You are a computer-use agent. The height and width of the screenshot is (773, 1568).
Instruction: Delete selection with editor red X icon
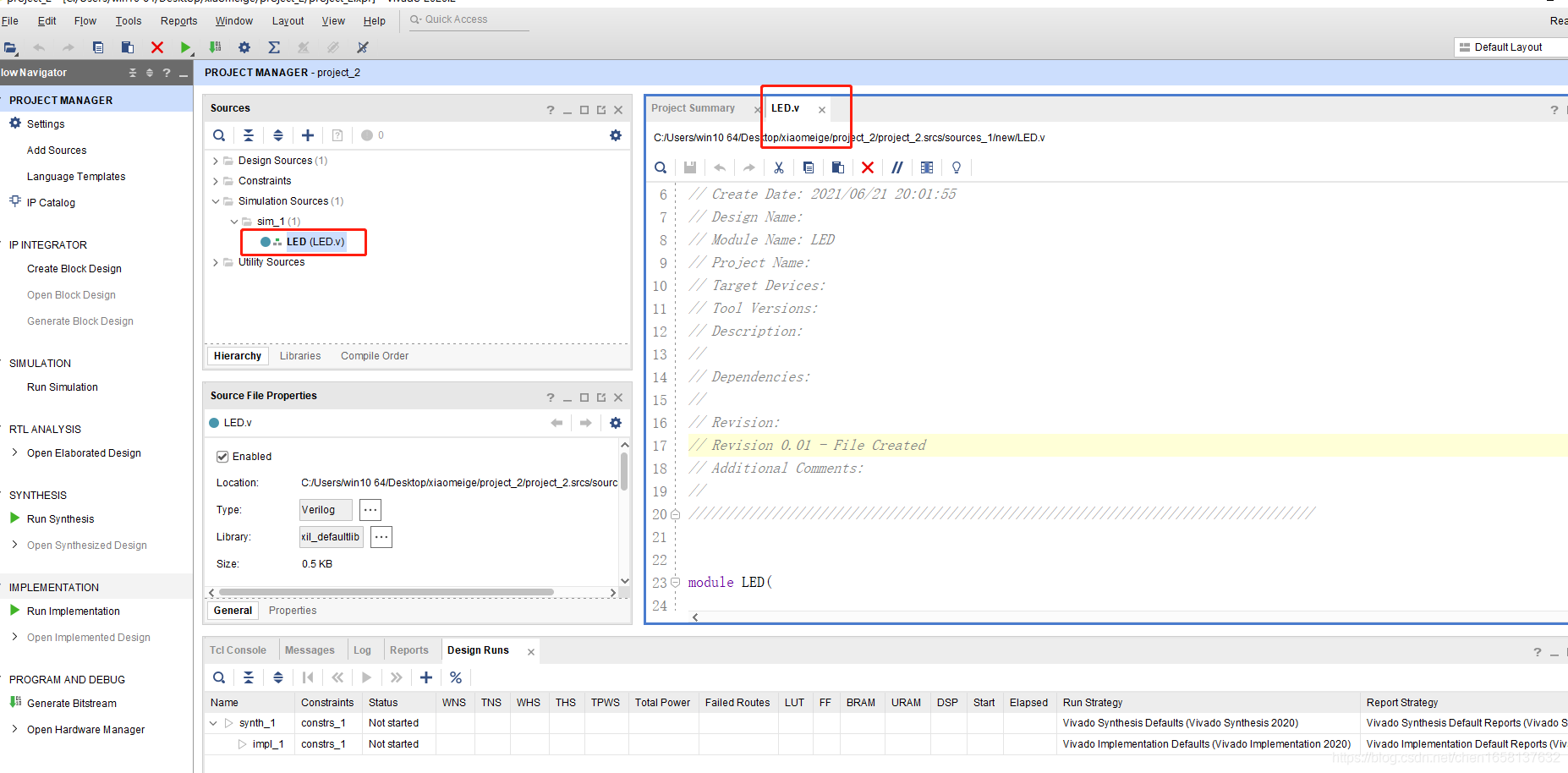coord(868,167)
